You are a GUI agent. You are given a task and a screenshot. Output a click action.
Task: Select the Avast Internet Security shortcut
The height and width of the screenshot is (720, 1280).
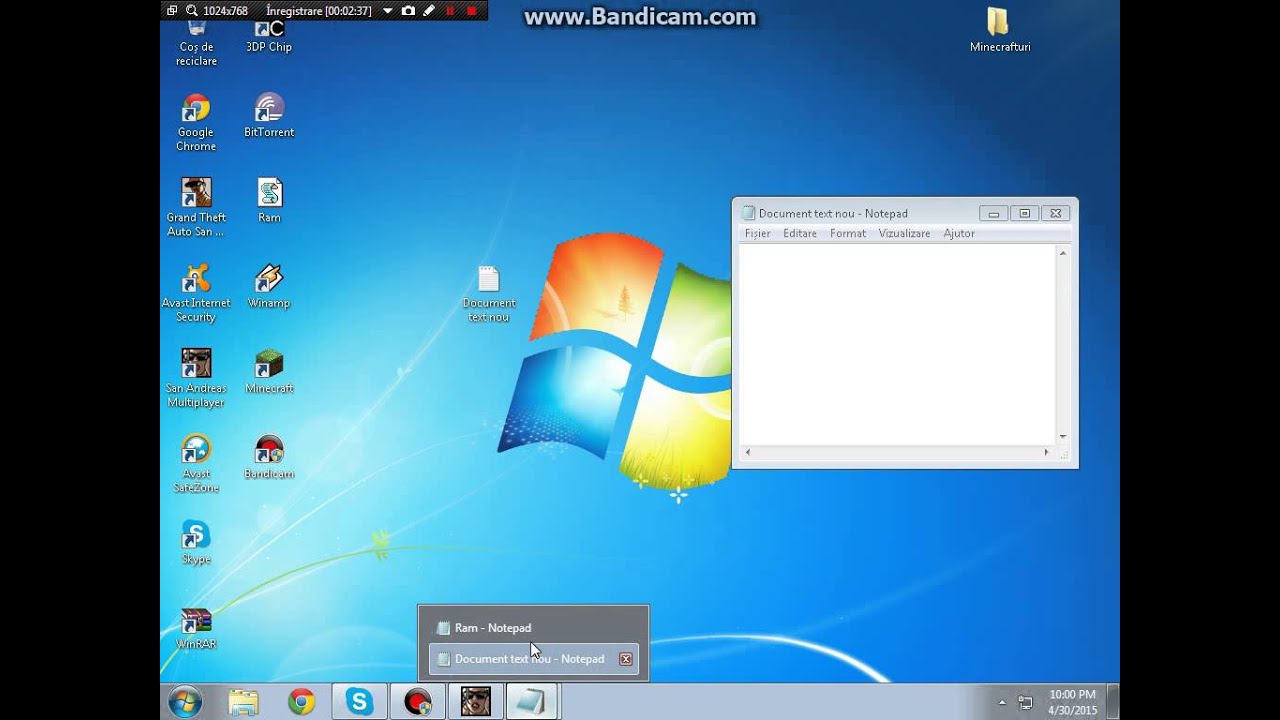[x=196, y=293]
